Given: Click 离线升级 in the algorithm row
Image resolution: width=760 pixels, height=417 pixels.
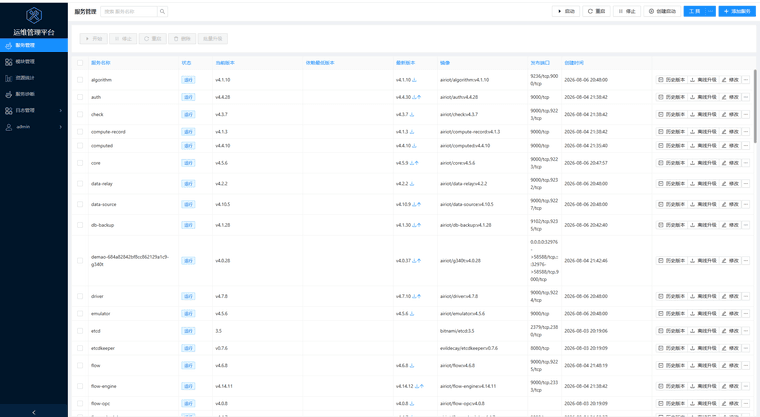Looking at the screenshot, I should click(x=703, y=80).
